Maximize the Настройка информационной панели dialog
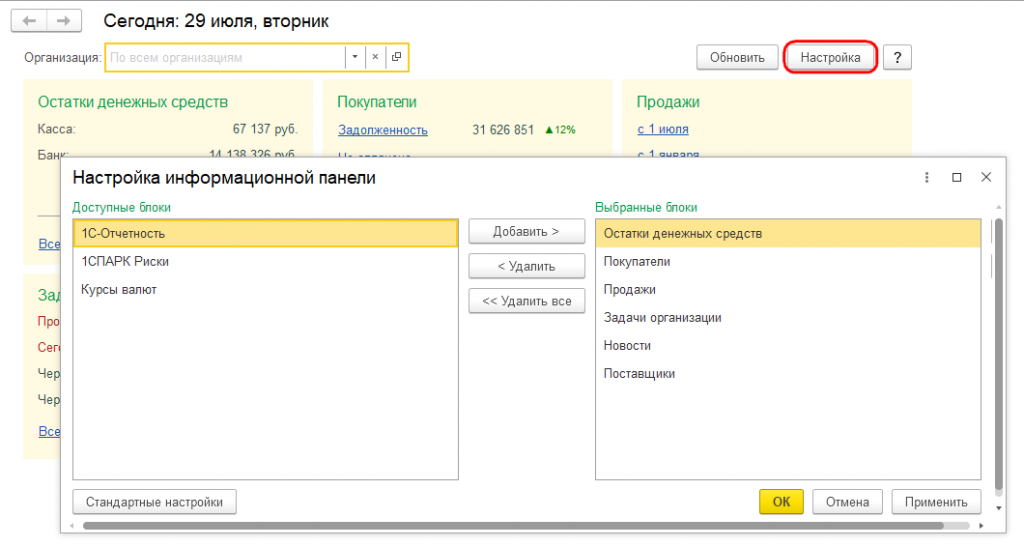The height and width of the screenshot is (547, 1024). (957, 178)
